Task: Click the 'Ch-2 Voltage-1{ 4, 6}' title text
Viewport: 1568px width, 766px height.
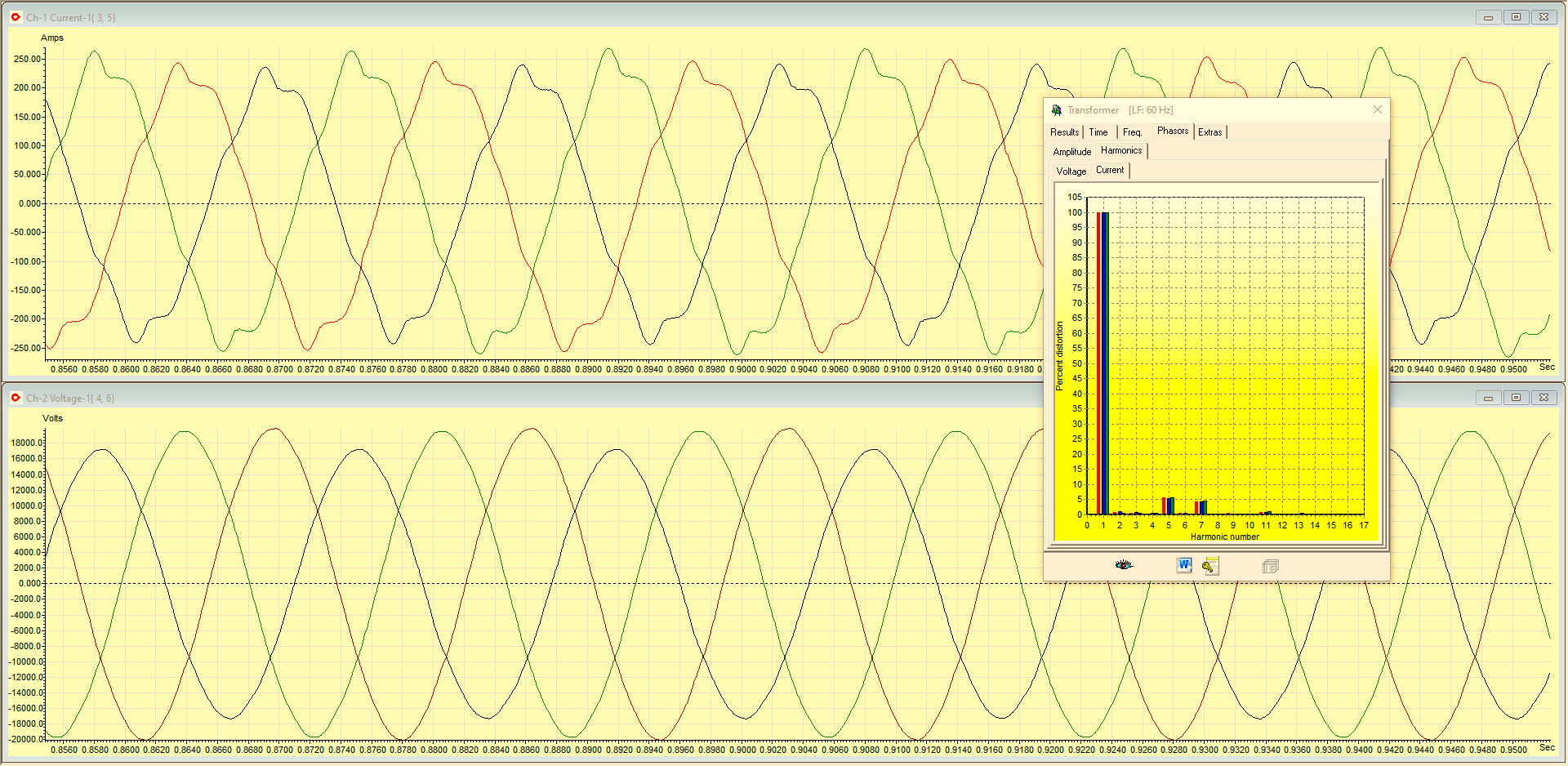Action: (70, 399)
